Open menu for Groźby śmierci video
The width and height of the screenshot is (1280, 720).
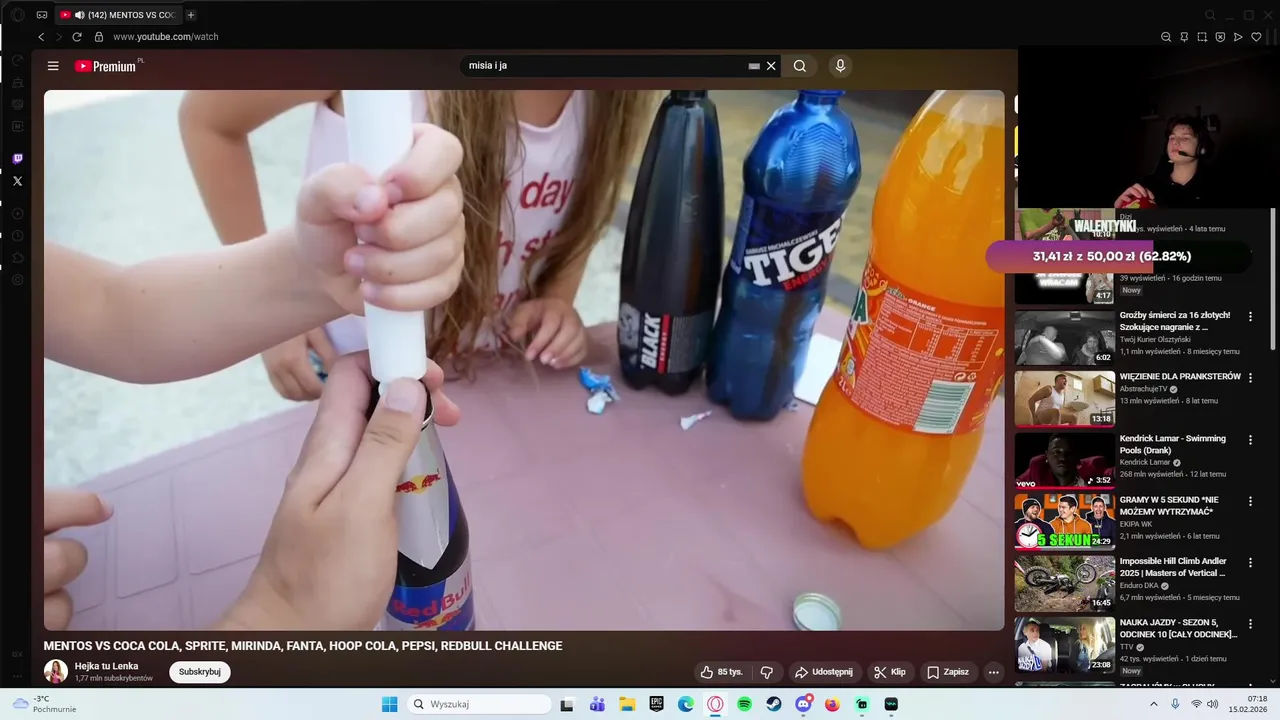tap(1250, 316)
